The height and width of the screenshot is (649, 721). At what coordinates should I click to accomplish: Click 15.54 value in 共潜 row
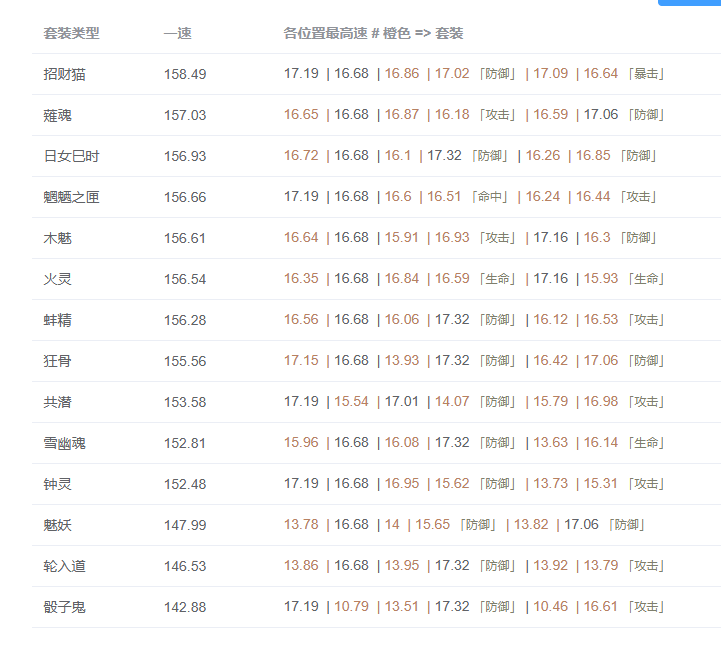coord(351,401)
